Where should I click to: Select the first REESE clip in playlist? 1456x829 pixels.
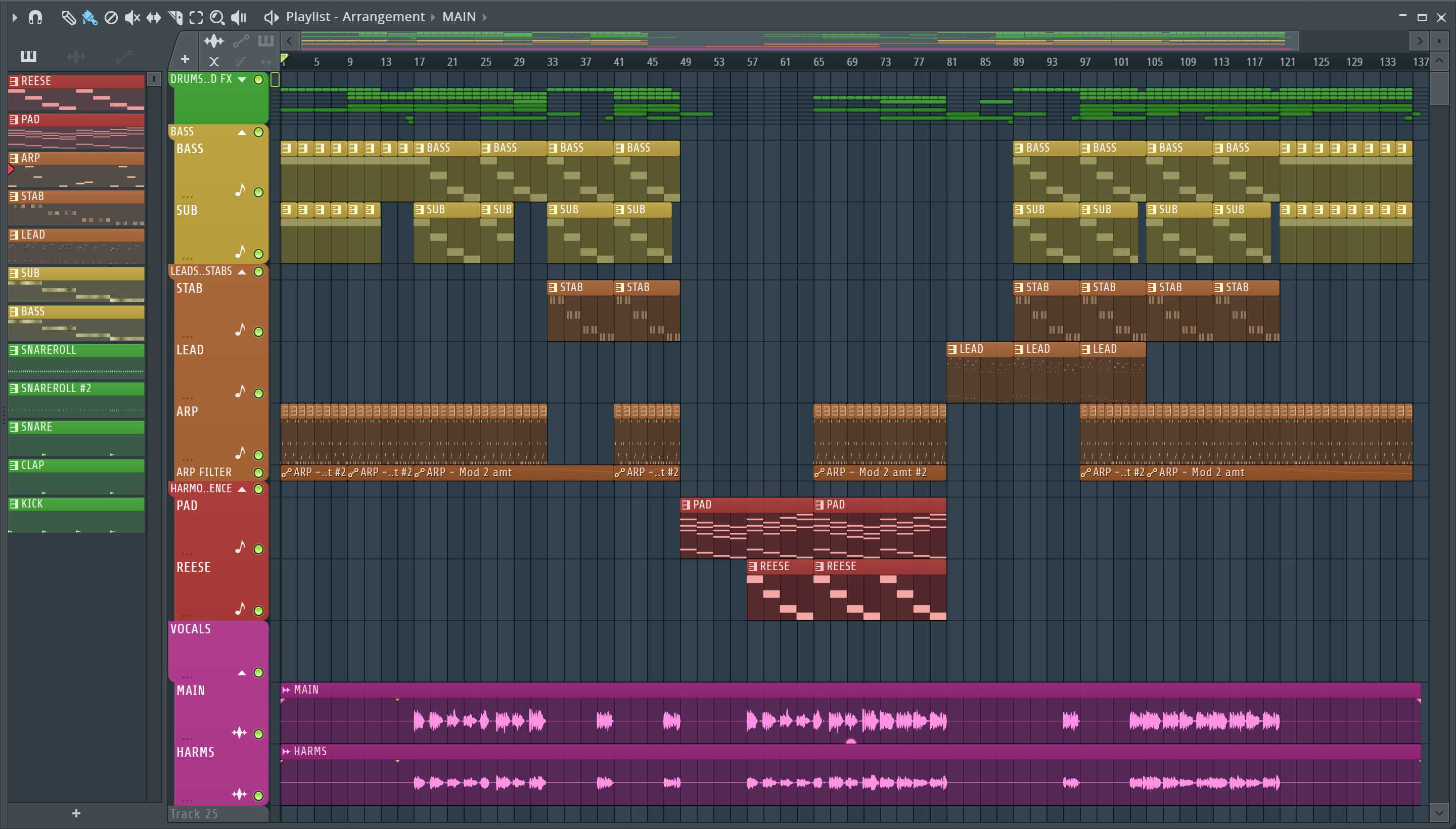(x=780, y=590)
